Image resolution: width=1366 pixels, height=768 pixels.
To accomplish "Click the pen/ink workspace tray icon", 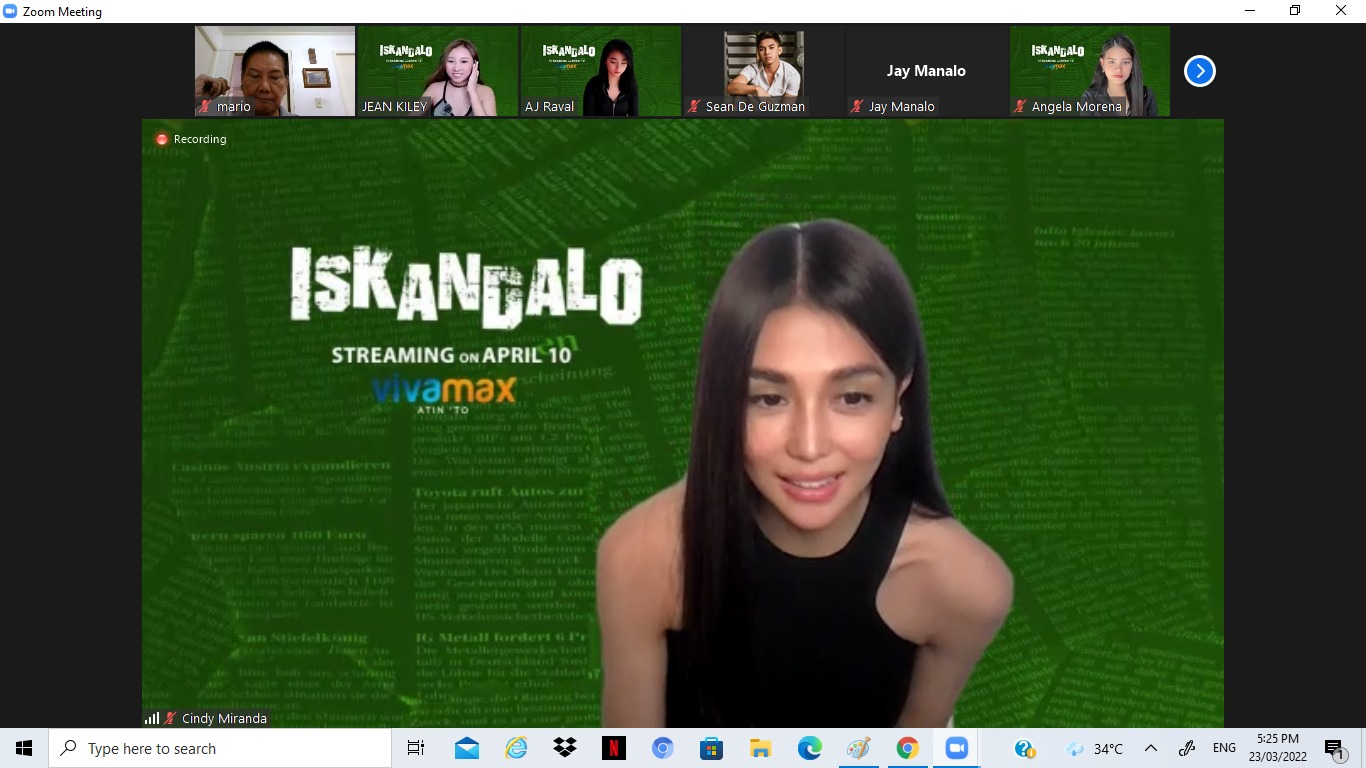I will (1187, 748).
